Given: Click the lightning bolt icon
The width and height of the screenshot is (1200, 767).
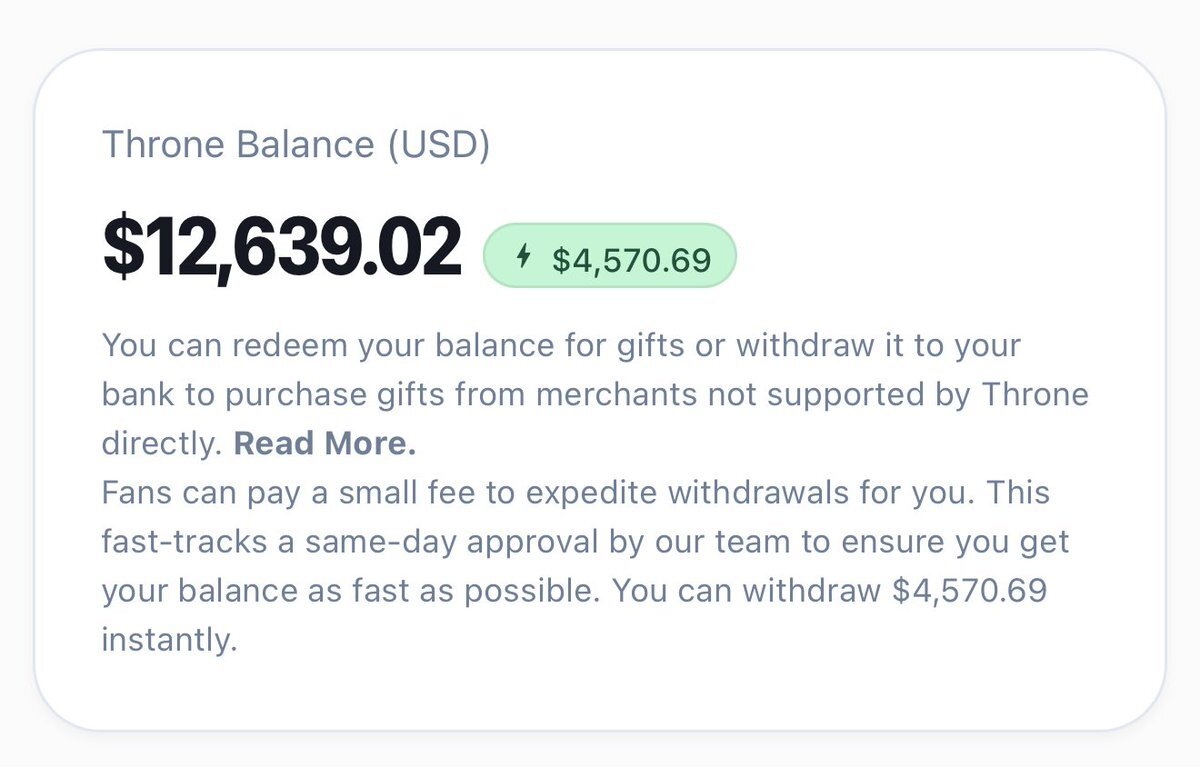Looking at the screenshot, I should (523, 258).
